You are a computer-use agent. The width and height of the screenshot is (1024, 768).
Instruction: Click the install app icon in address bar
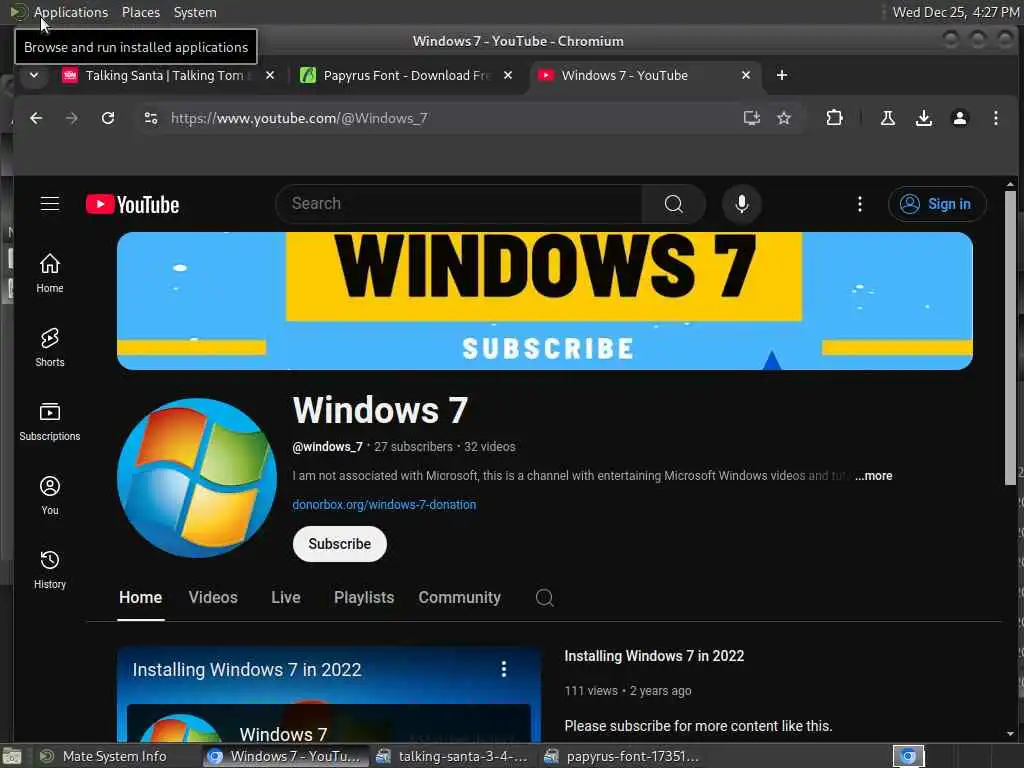[x=752, y=118]
